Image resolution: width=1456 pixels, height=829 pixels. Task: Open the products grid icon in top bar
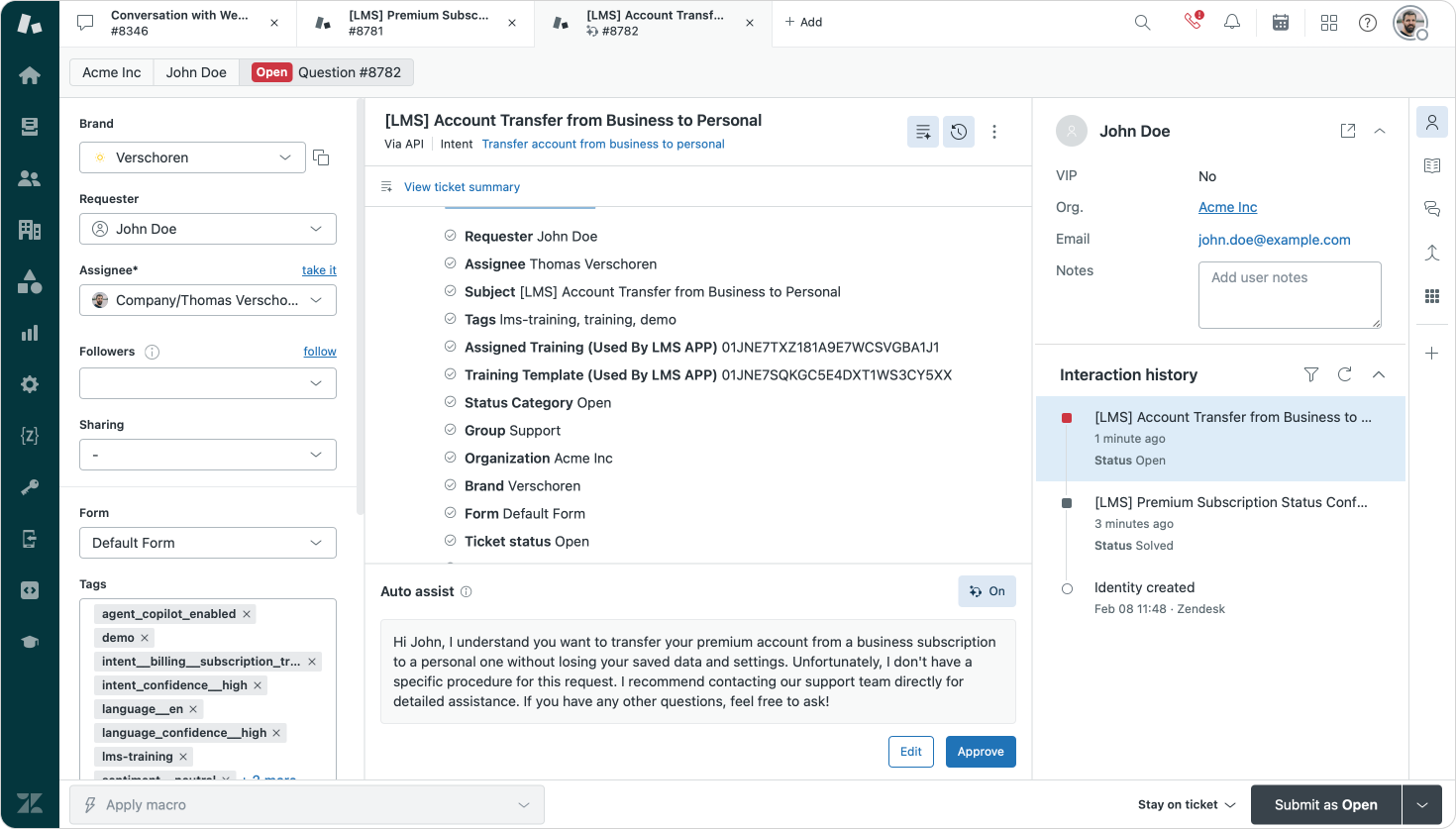(x=1329, y=22)
